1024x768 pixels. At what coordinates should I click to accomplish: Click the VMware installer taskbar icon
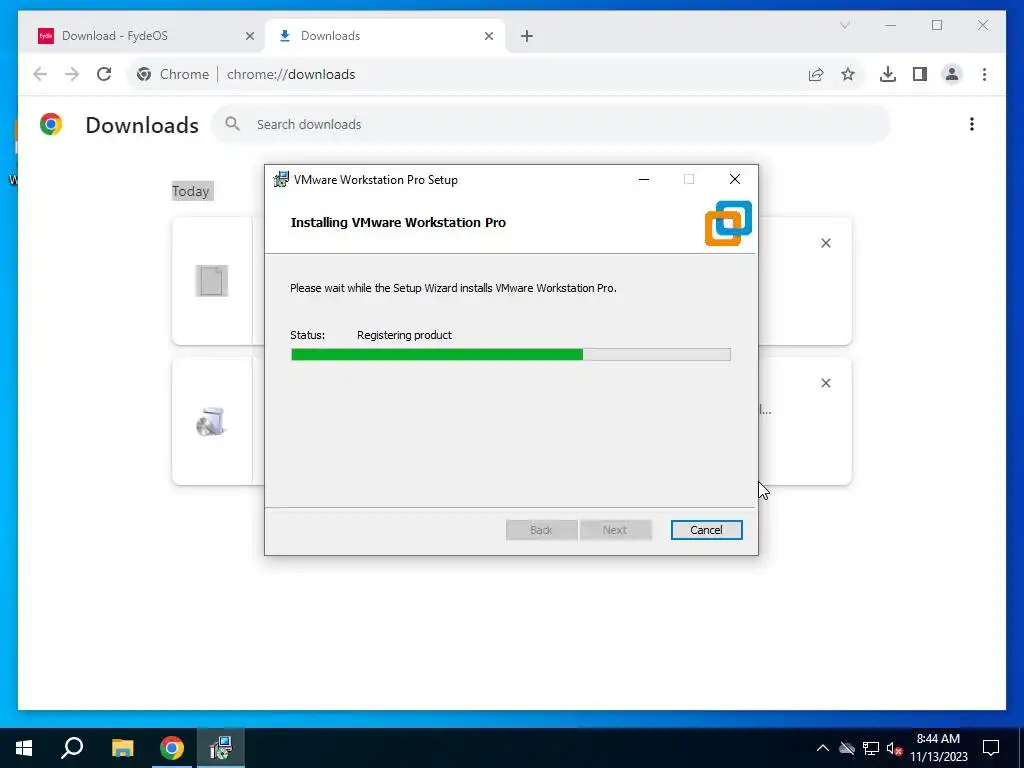coord(221,748)
